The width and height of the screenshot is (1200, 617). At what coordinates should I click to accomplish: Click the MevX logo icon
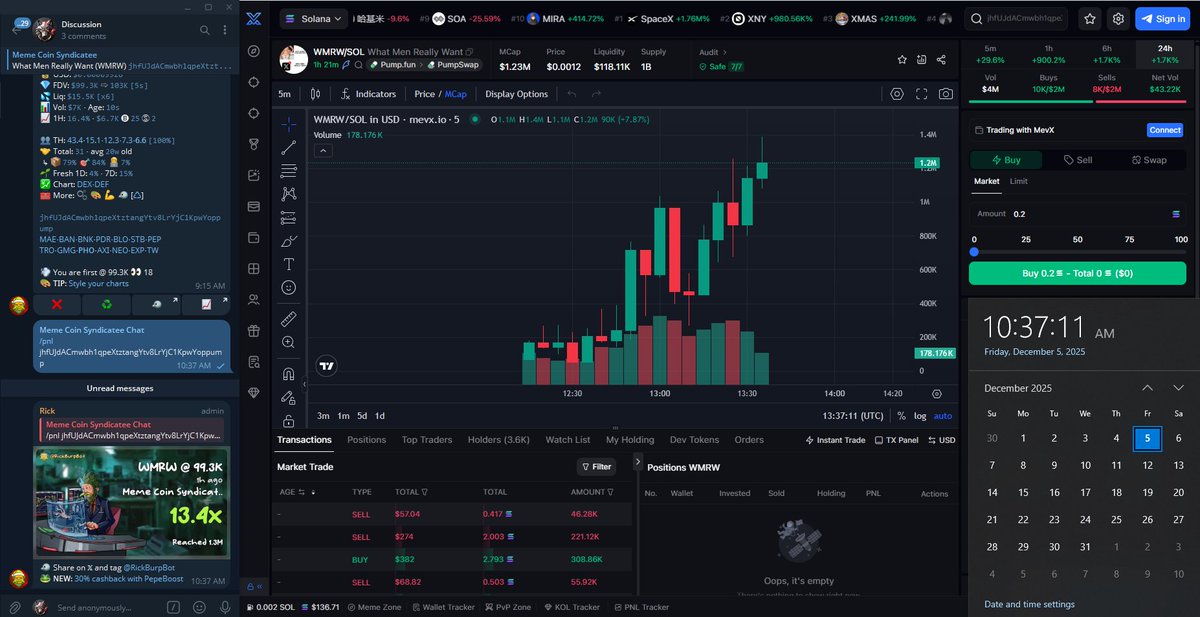pyautogui.click(x=254, y=18)
